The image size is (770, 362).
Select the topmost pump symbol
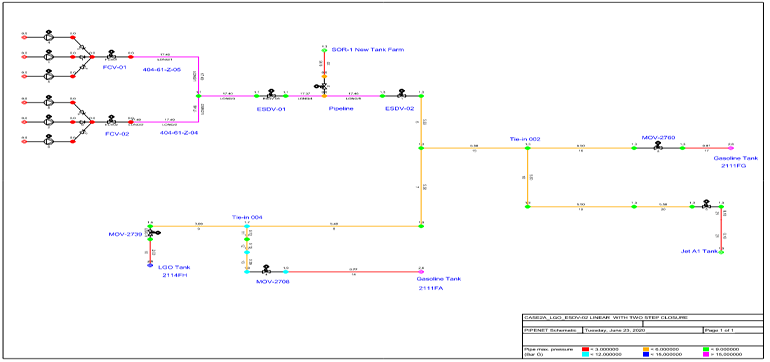point(48,36)
